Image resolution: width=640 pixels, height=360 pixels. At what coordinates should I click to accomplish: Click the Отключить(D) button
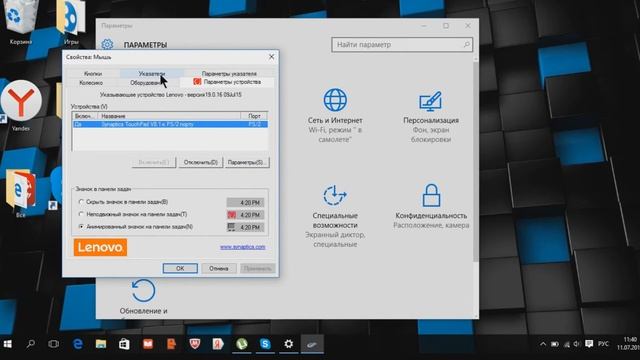(x=200, y=162)
